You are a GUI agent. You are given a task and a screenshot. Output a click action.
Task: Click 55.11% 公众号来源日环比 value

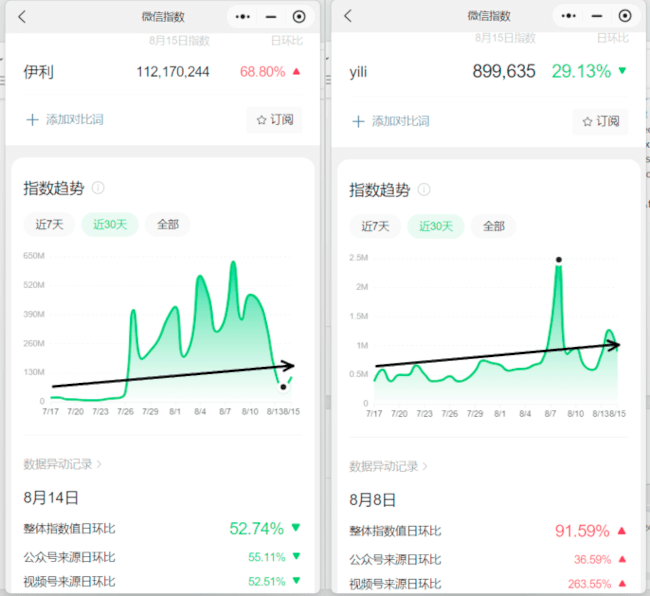click(x=267, y=557)
